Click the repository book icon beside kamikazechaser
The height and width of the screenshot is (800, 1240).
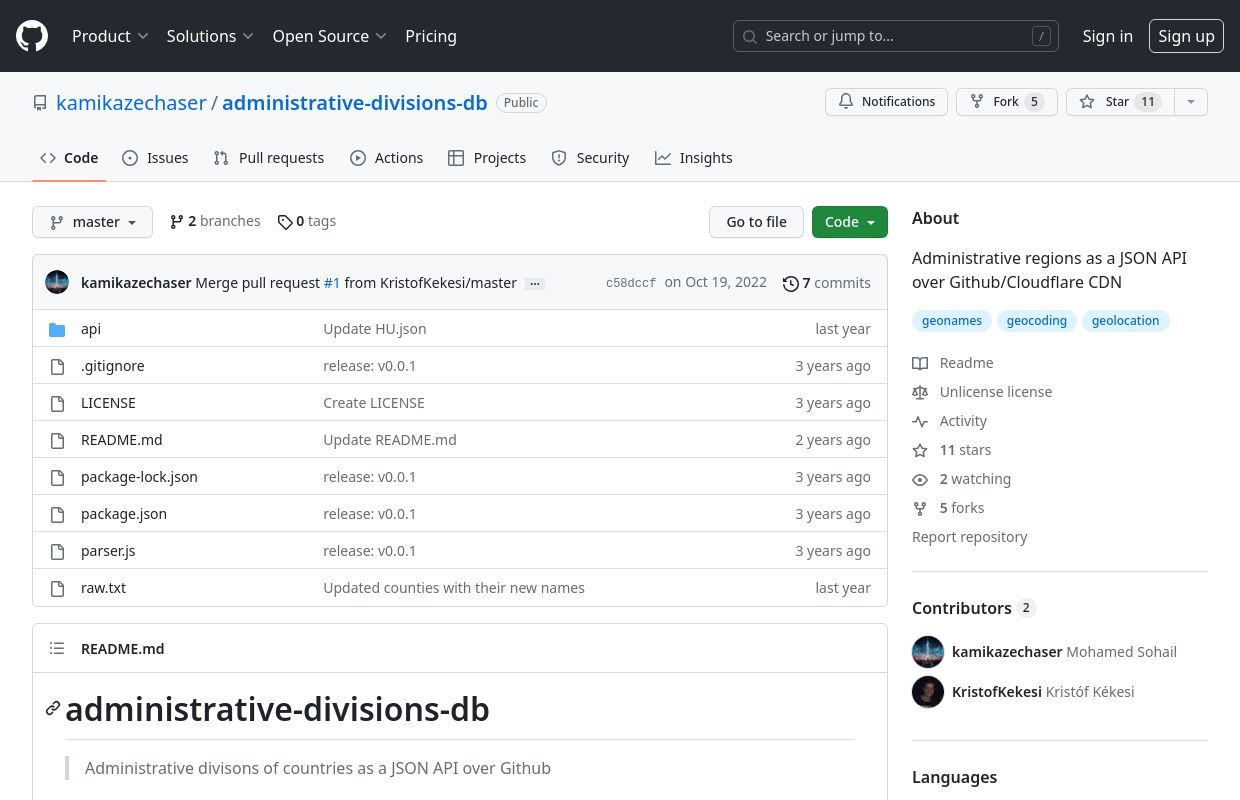coord(40,103)
